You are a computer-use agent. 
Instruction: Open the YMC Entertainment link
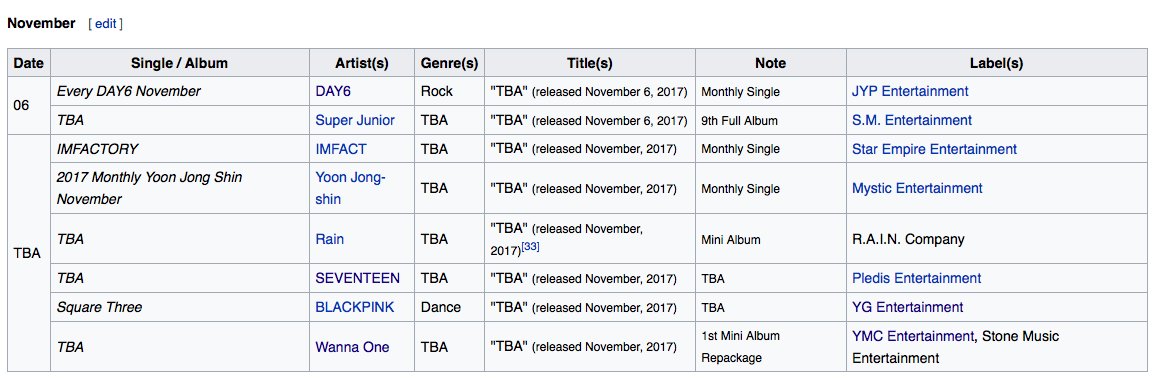[912, 336]
